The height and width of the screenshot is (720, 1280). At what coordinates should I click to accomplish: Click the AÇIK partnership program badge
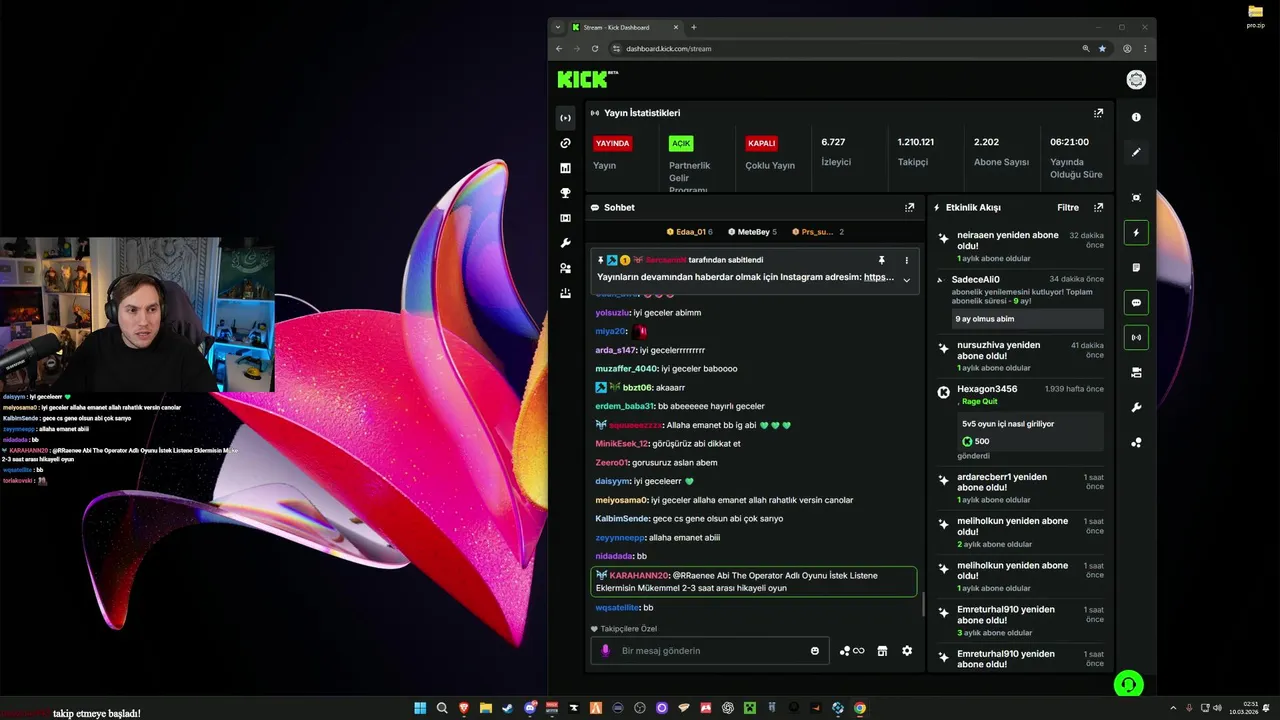(681, 143)
